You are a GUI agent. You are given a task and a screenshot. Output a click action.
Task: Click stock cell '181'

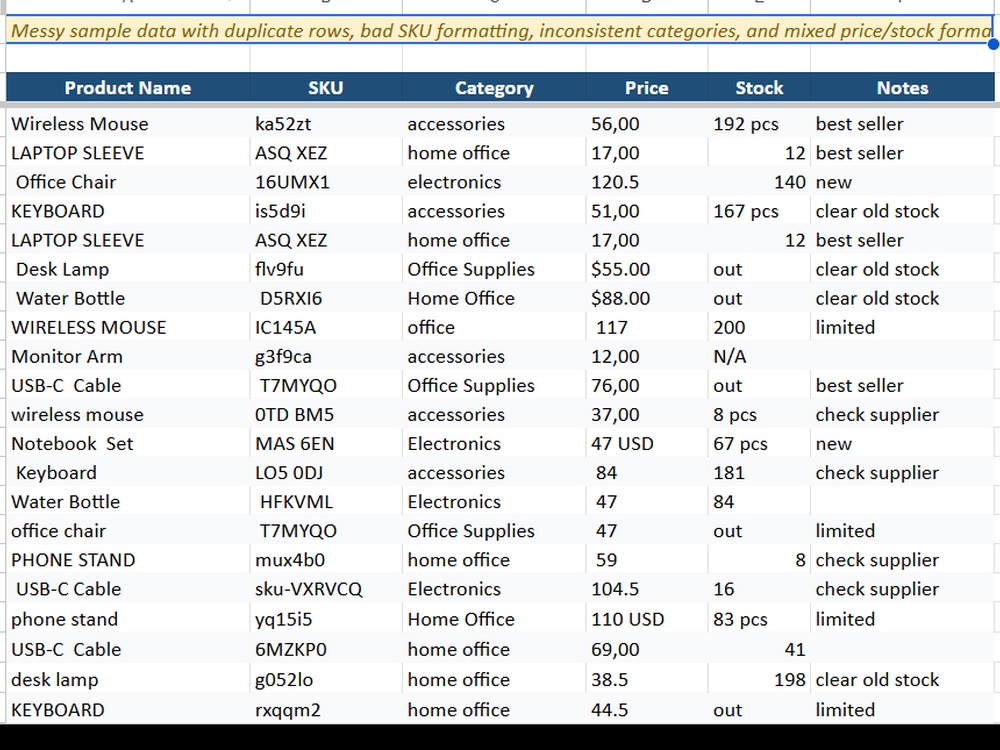click(759, 473)
